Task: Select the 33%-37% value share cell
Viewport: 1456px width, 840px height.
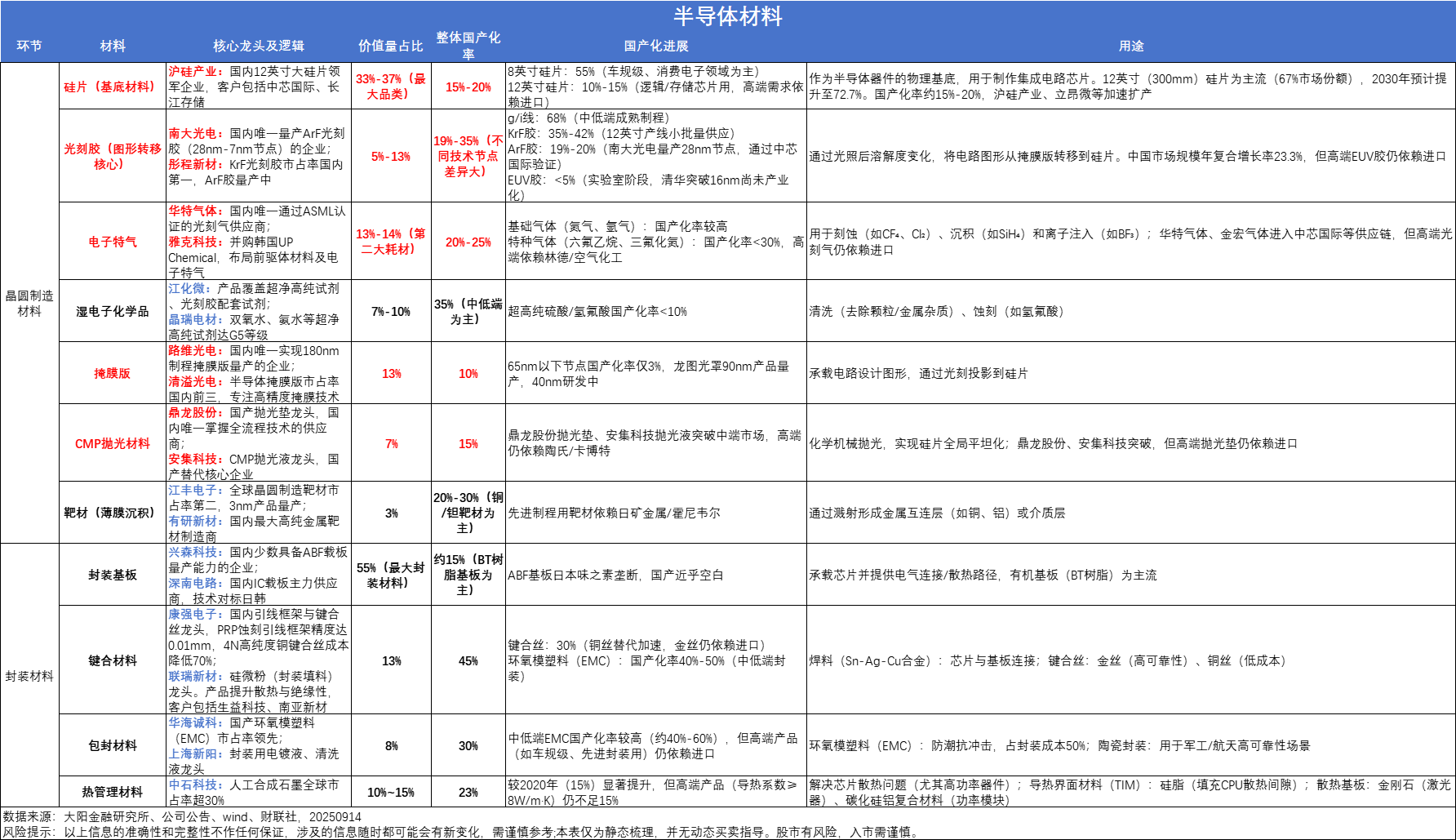Action: click(391, 87)
